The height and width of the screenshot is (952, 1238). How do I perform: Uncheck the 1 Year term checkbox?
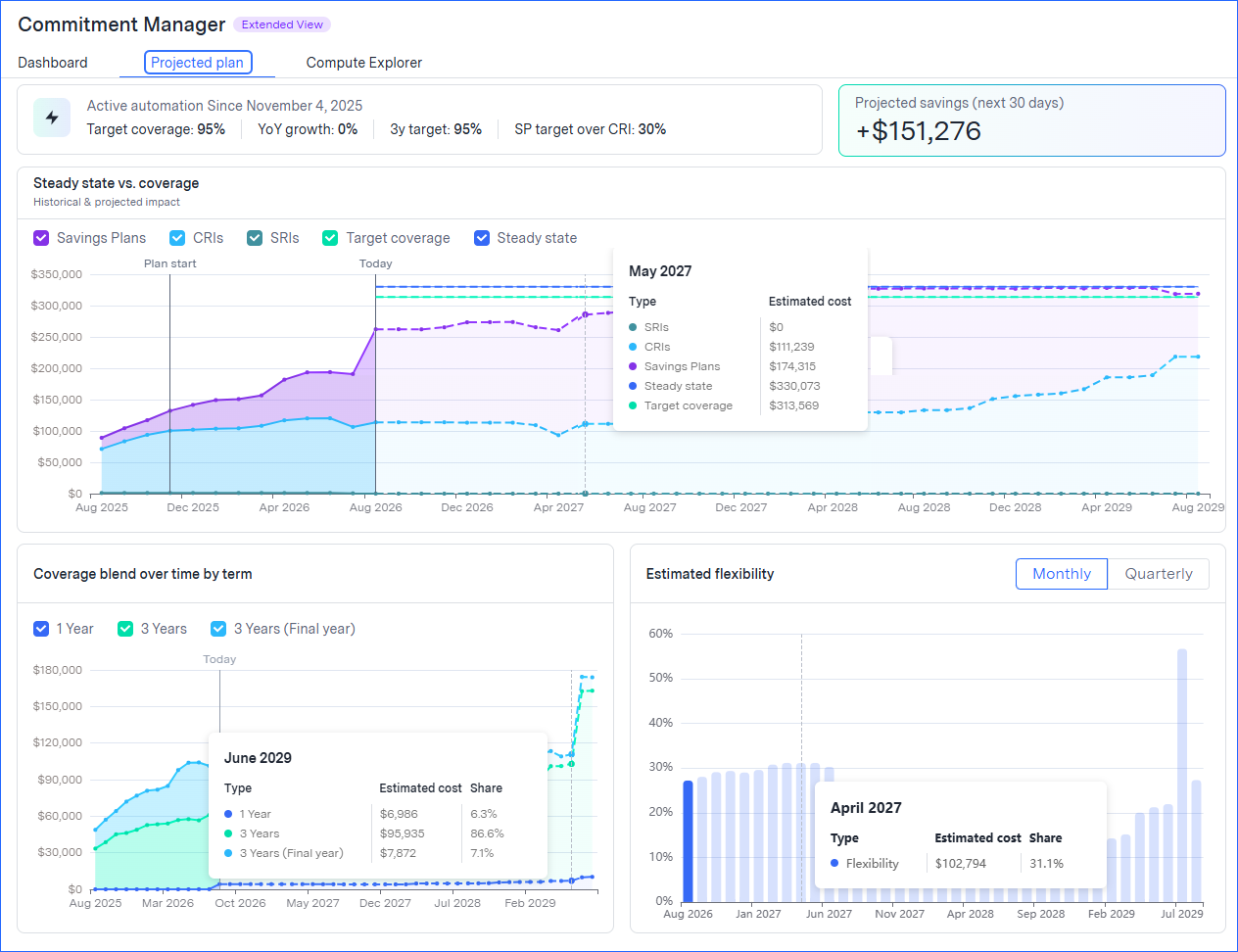[41, 629]
